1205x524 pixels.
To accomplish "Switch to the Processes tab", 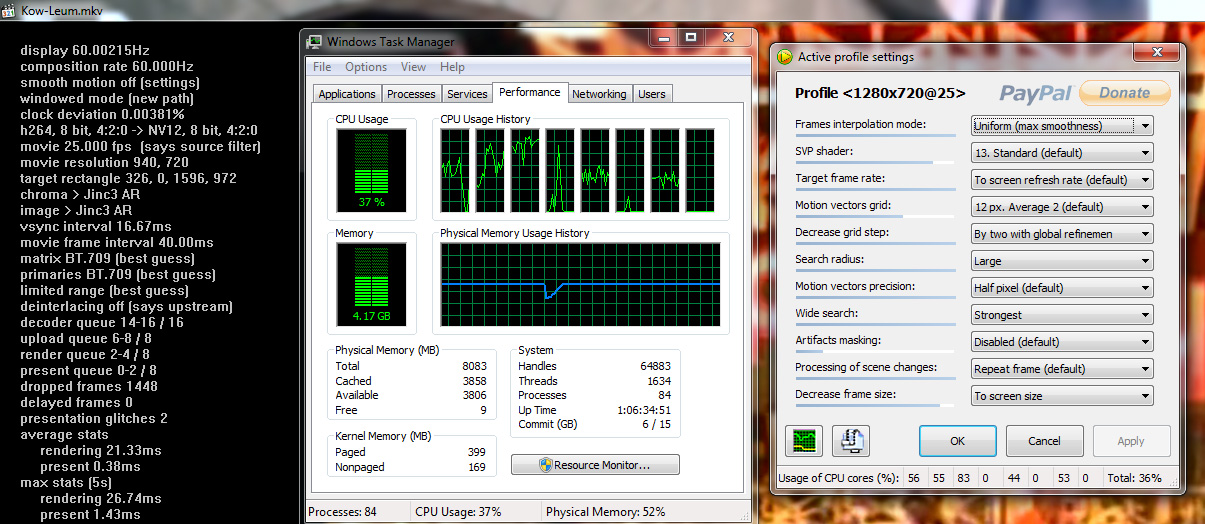I will pyautogui.click(x=411, y=94).
